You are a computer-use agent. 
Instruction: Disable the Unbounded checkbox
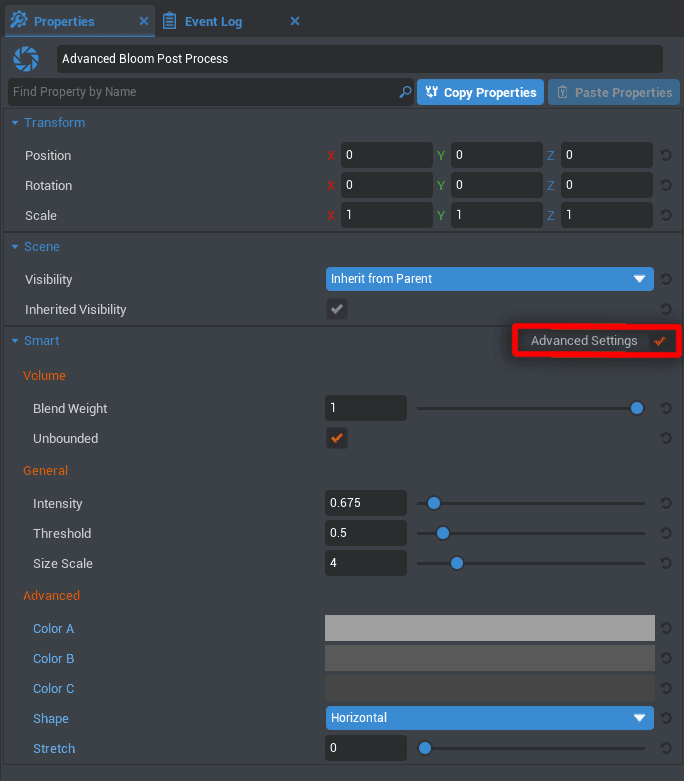[337, 438]
